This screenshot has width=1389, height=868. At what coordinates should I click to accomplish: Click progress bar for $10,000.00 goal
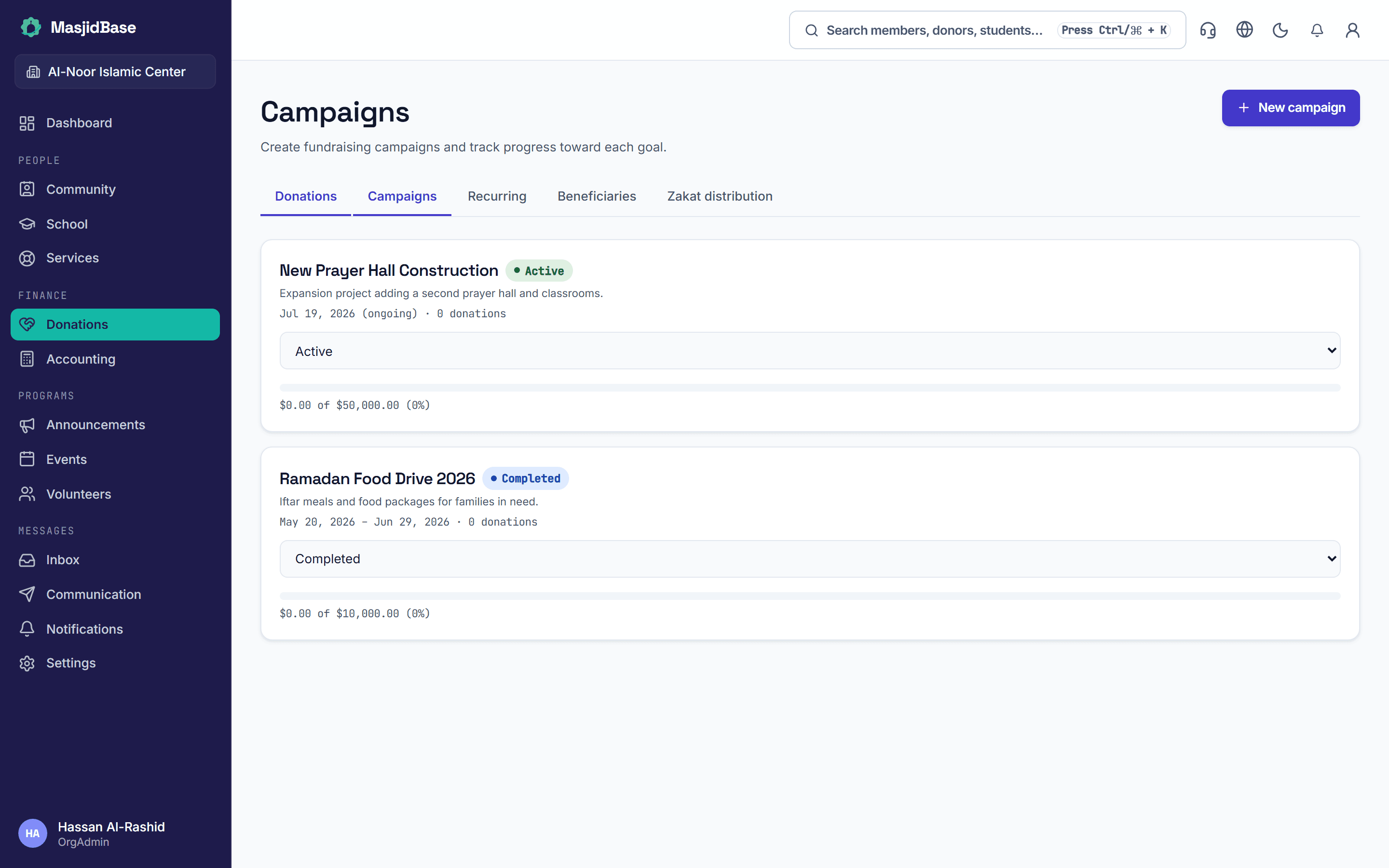tap(809, 596)
